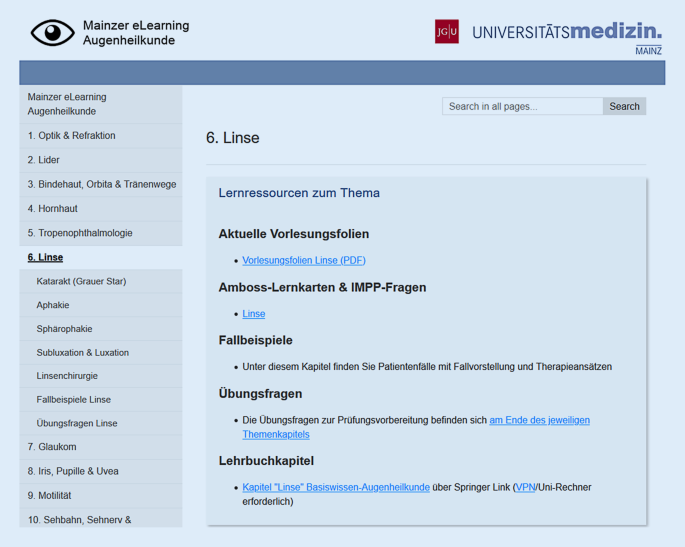Open '10. Sehbahn, Sehnerv &' chapter
Image resolution: width=685 pixels, height=547 pixels.
(101, 518)
